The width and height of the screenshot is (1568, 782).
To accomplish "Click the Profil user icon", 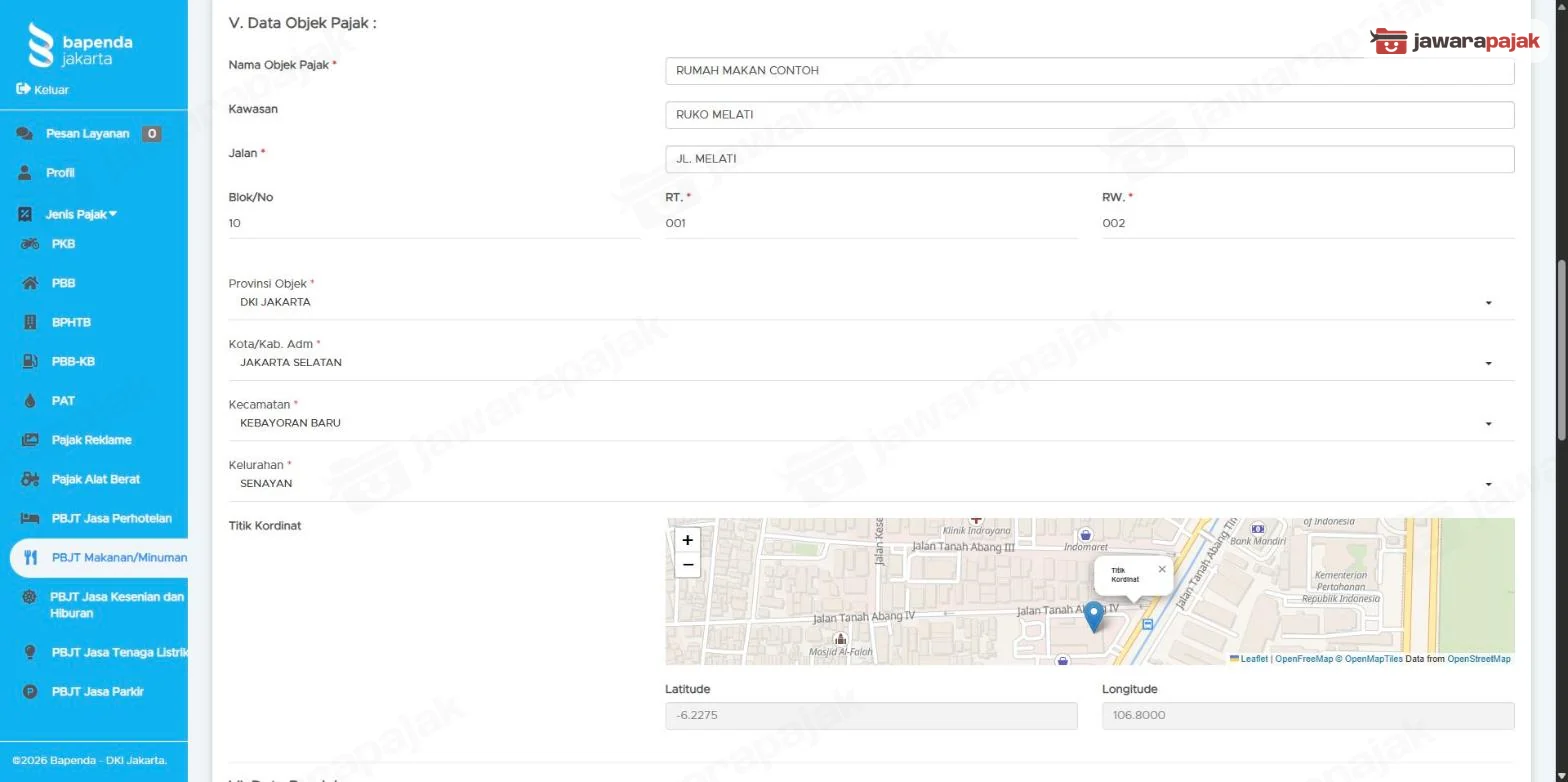I will [25, 173].
